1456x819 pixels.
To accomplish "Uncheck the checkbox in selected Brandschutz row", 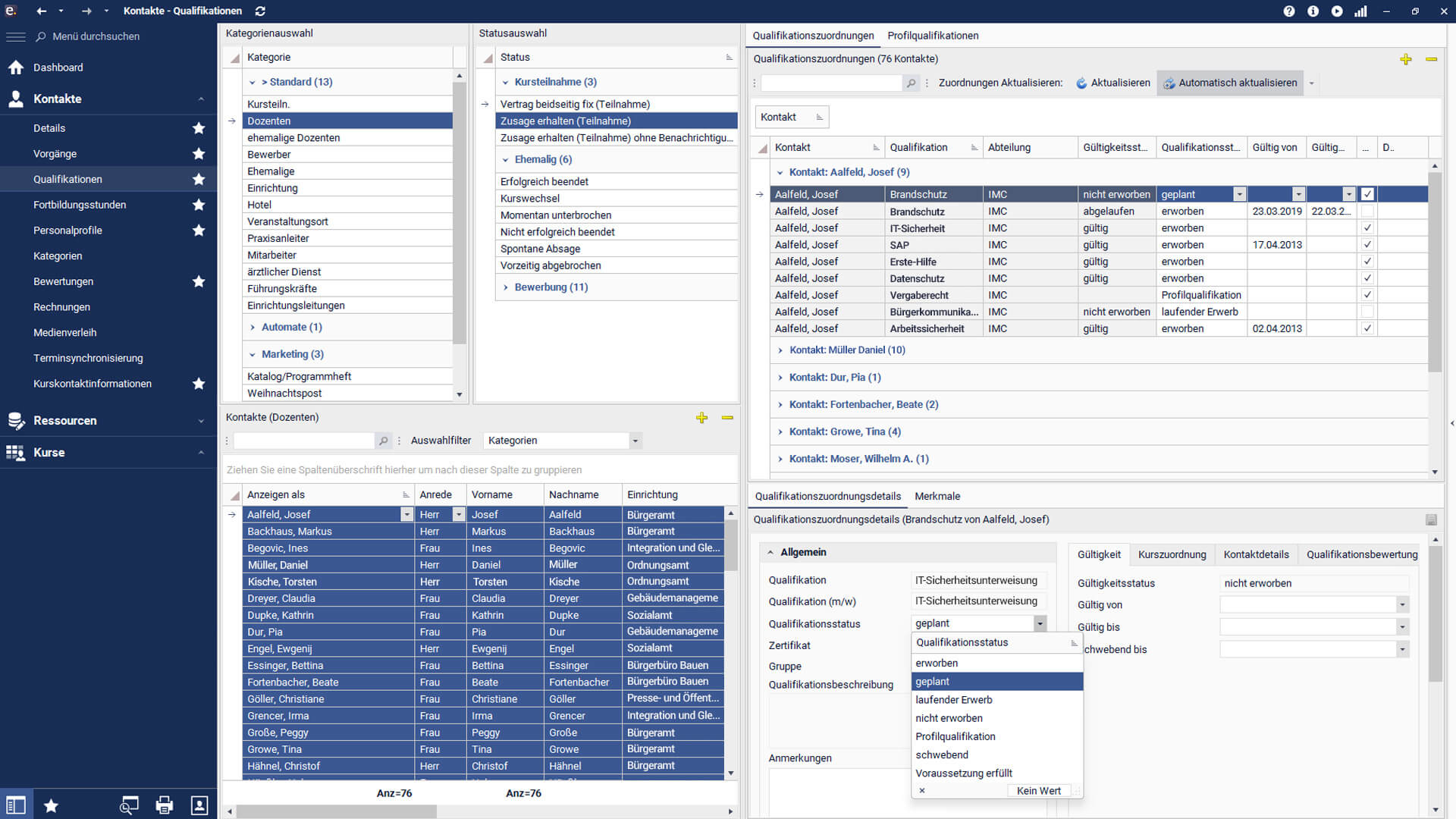I will pos(1367,194).
